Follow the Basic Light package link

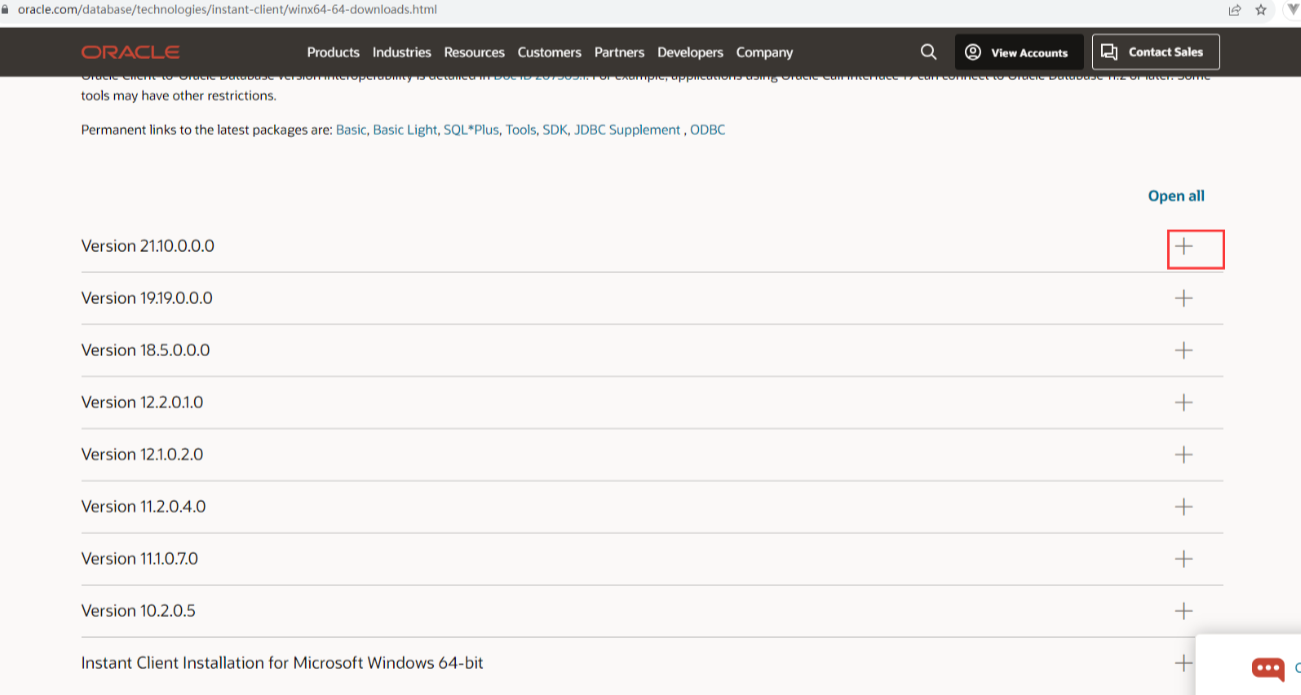point(405,130)
